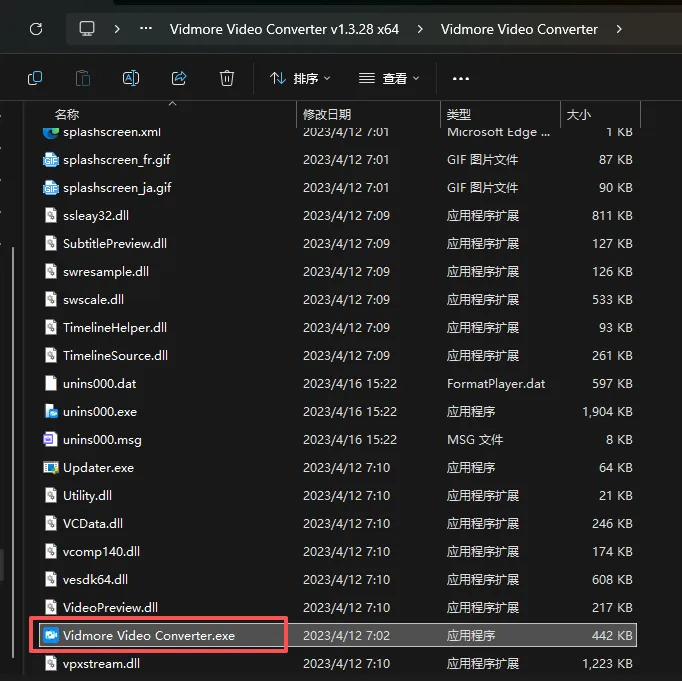
Task: Click the navigation pane vertical scrollbar
Action: click(13, 452)
